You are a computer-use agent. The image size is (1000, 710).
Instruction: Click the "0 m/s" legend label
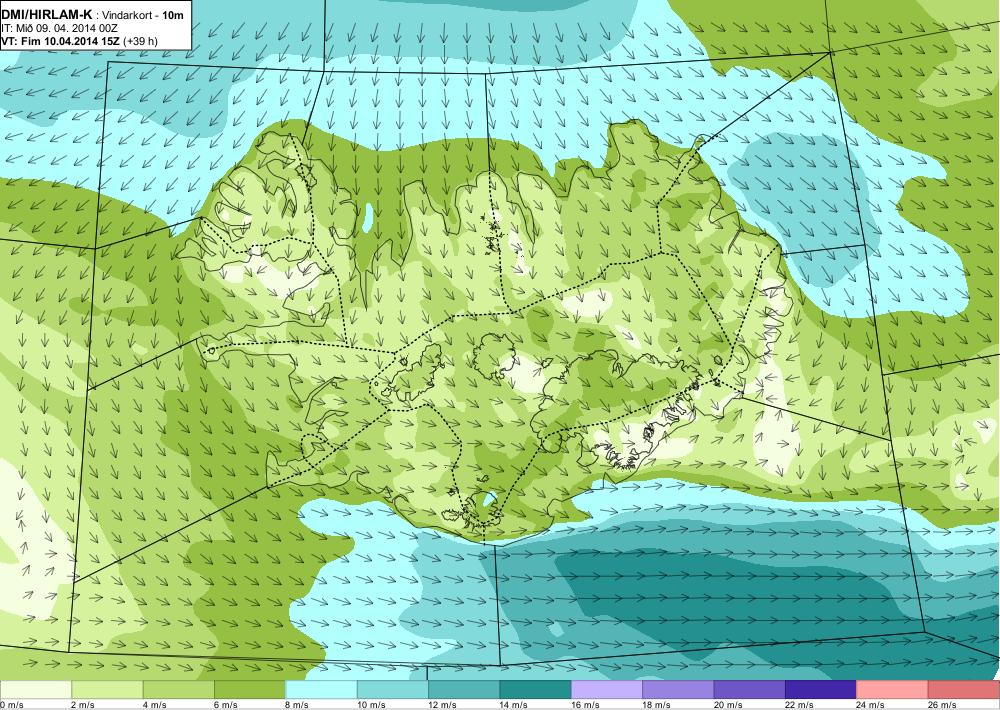pos(11,705)
